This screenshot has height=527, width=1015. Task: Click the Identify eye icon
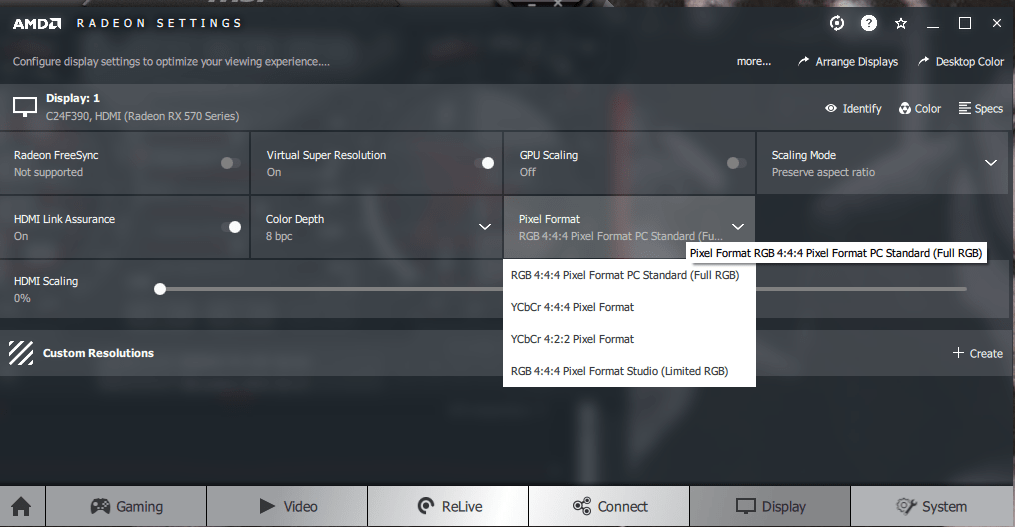831,108
